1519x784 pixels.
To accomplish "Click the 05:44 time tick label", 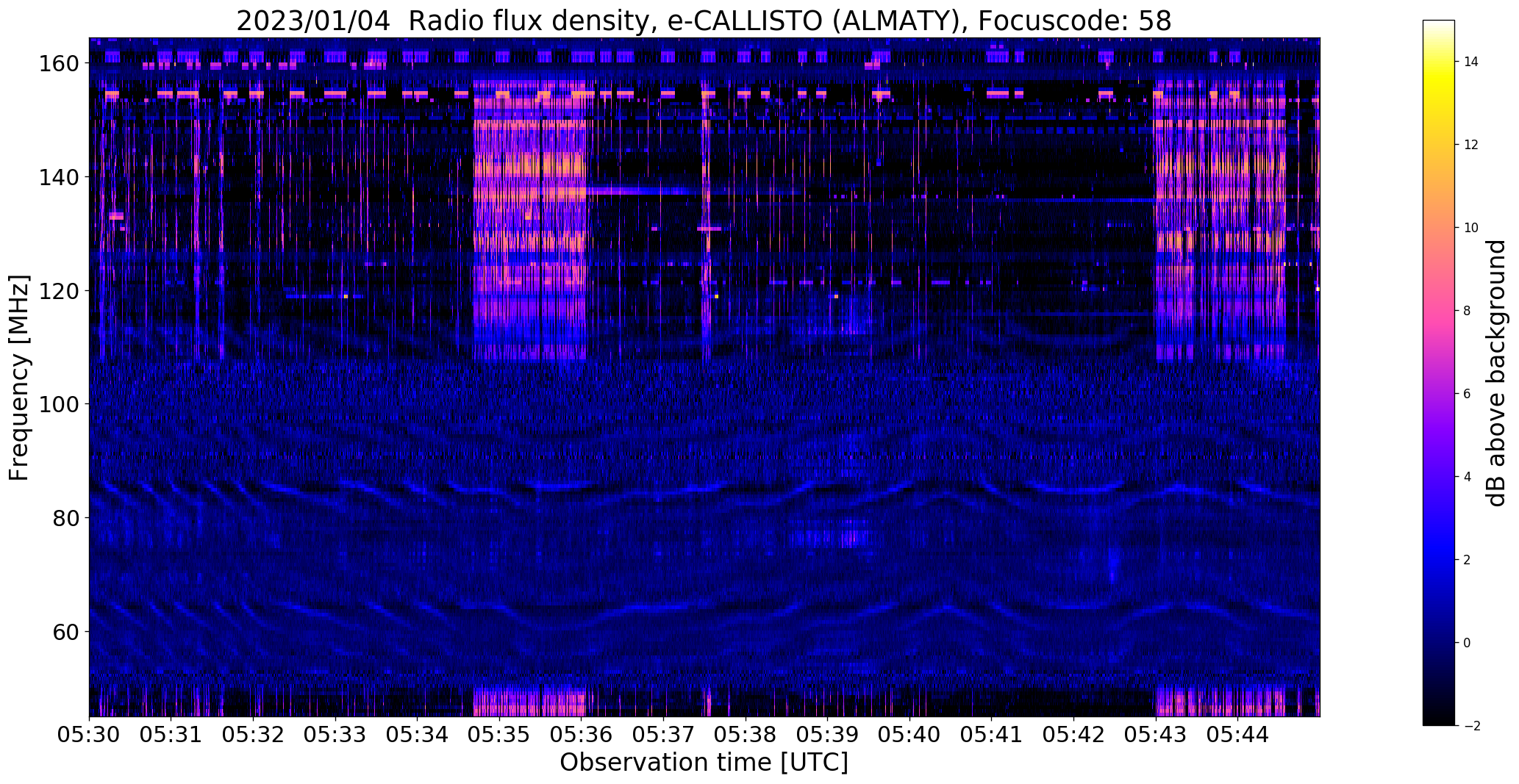I will click(x=1238, y=735).
